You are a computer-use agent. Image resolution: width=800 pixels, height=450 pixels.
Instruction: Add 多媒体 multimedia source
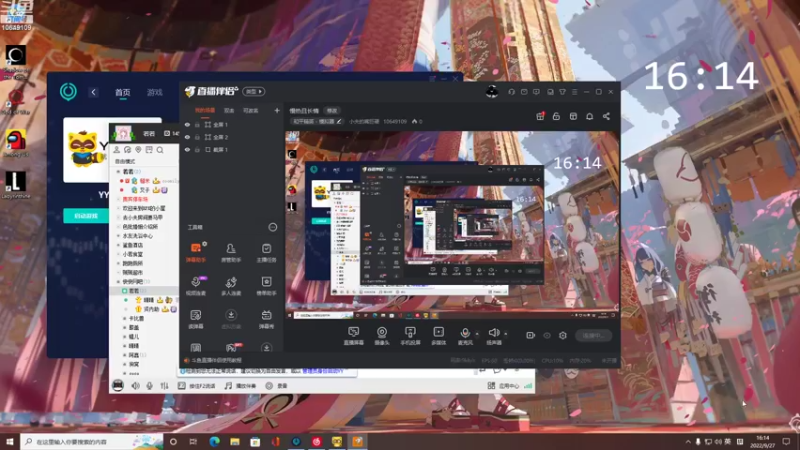tap(438, 336)
